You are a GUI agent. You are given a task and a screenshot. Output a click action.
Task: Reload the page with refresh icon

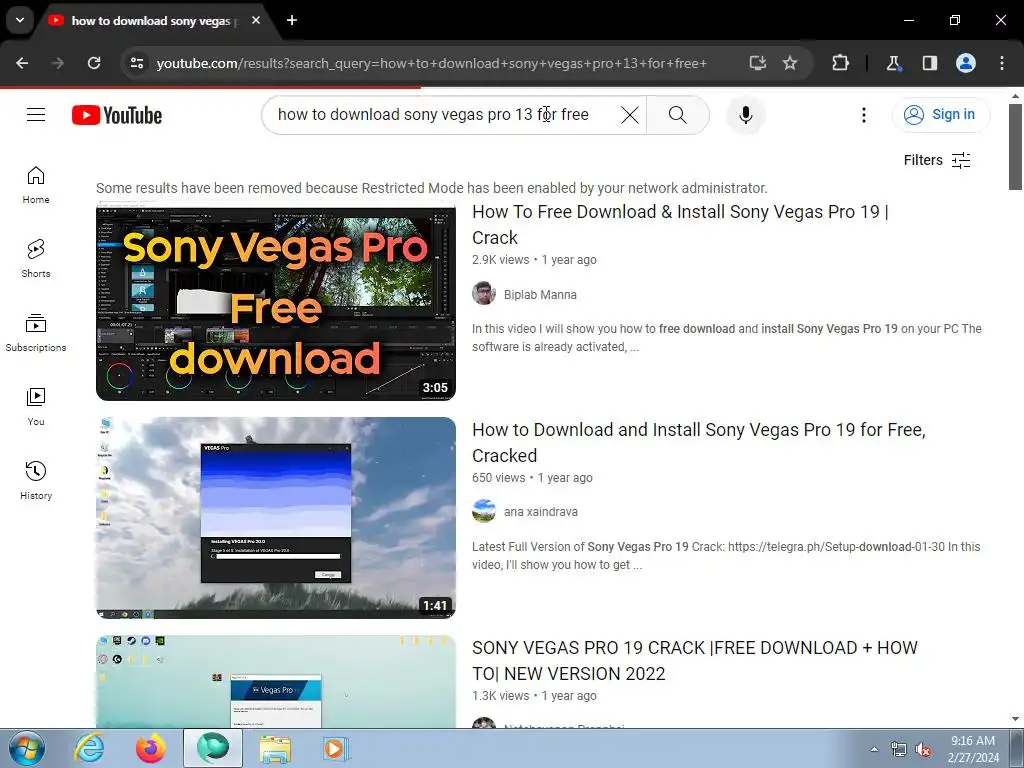tap(94, 63)
